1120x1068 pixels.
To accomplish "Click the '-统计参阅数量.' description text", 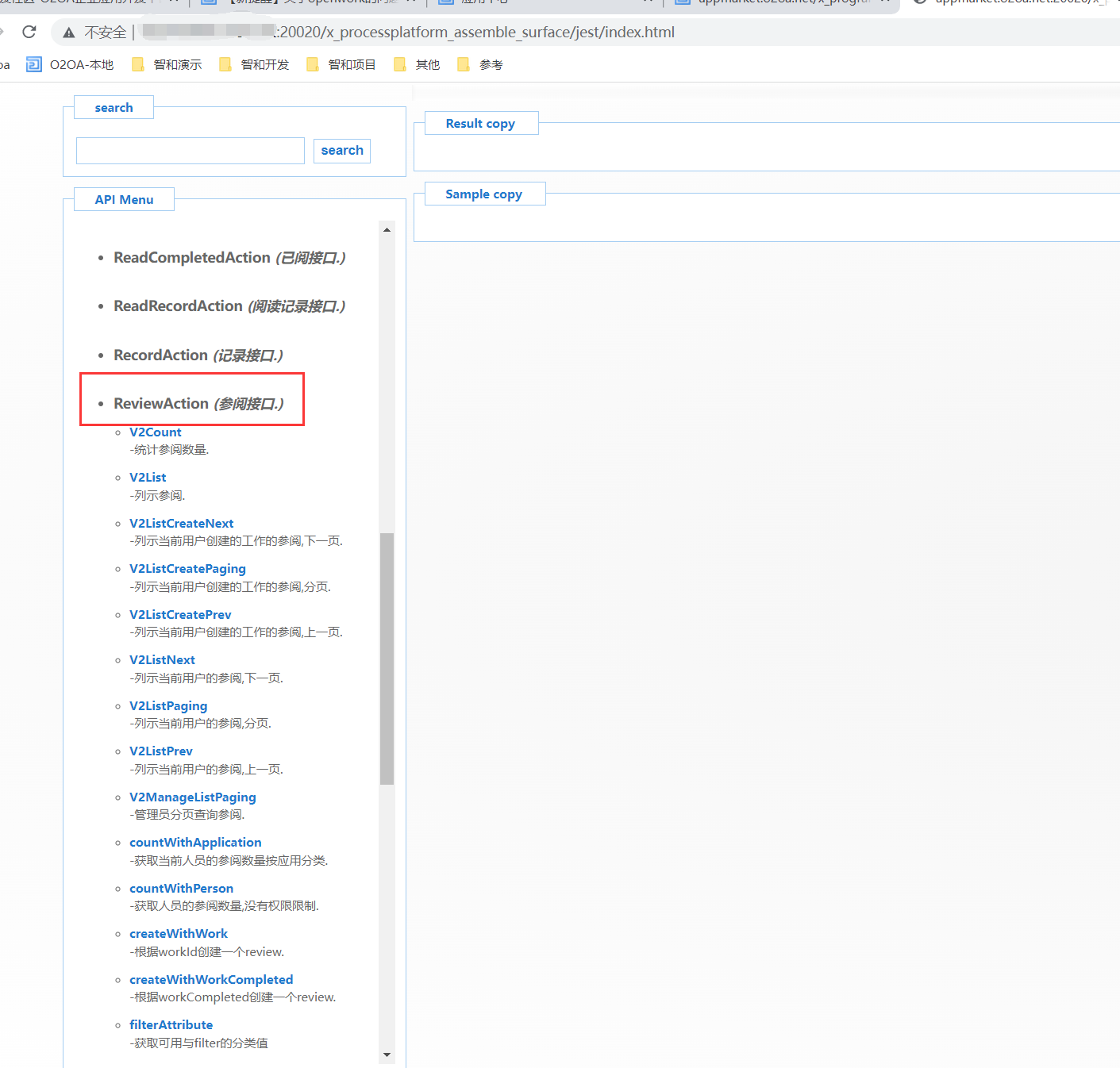I will click(169, 450).
